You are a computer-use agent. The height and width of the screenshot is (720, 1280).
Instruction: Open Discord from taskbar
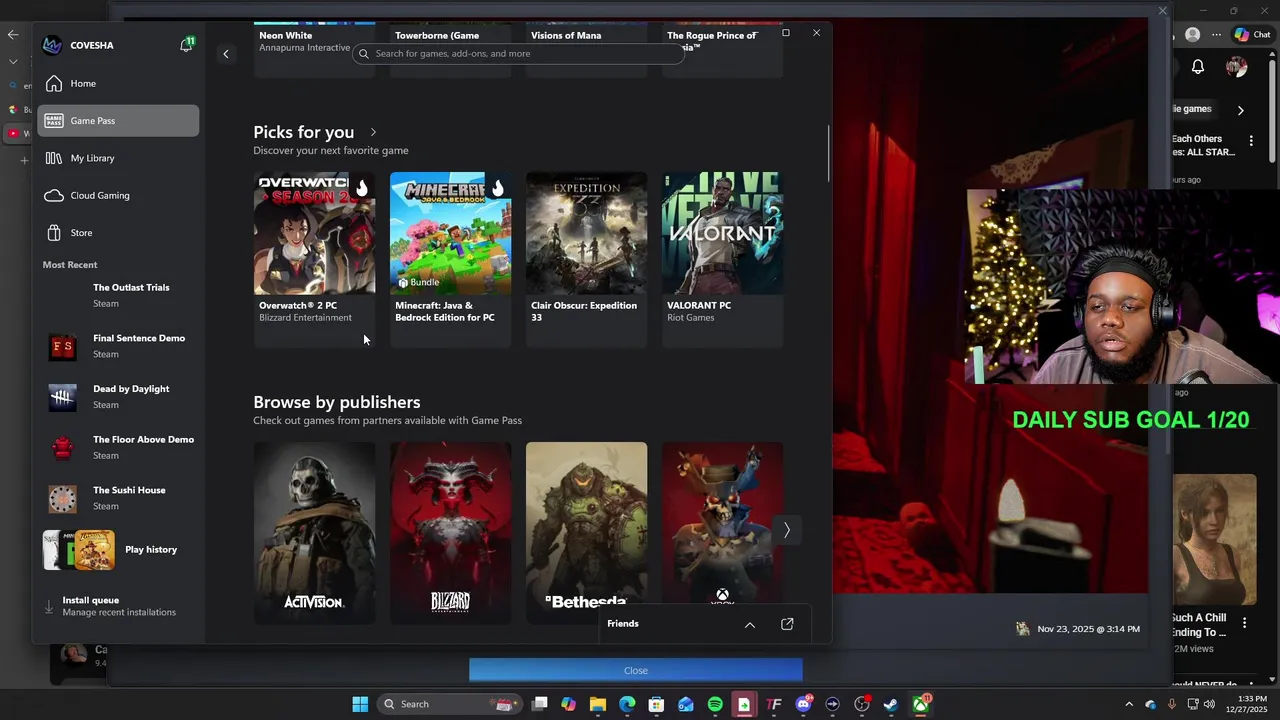point(803,704)
